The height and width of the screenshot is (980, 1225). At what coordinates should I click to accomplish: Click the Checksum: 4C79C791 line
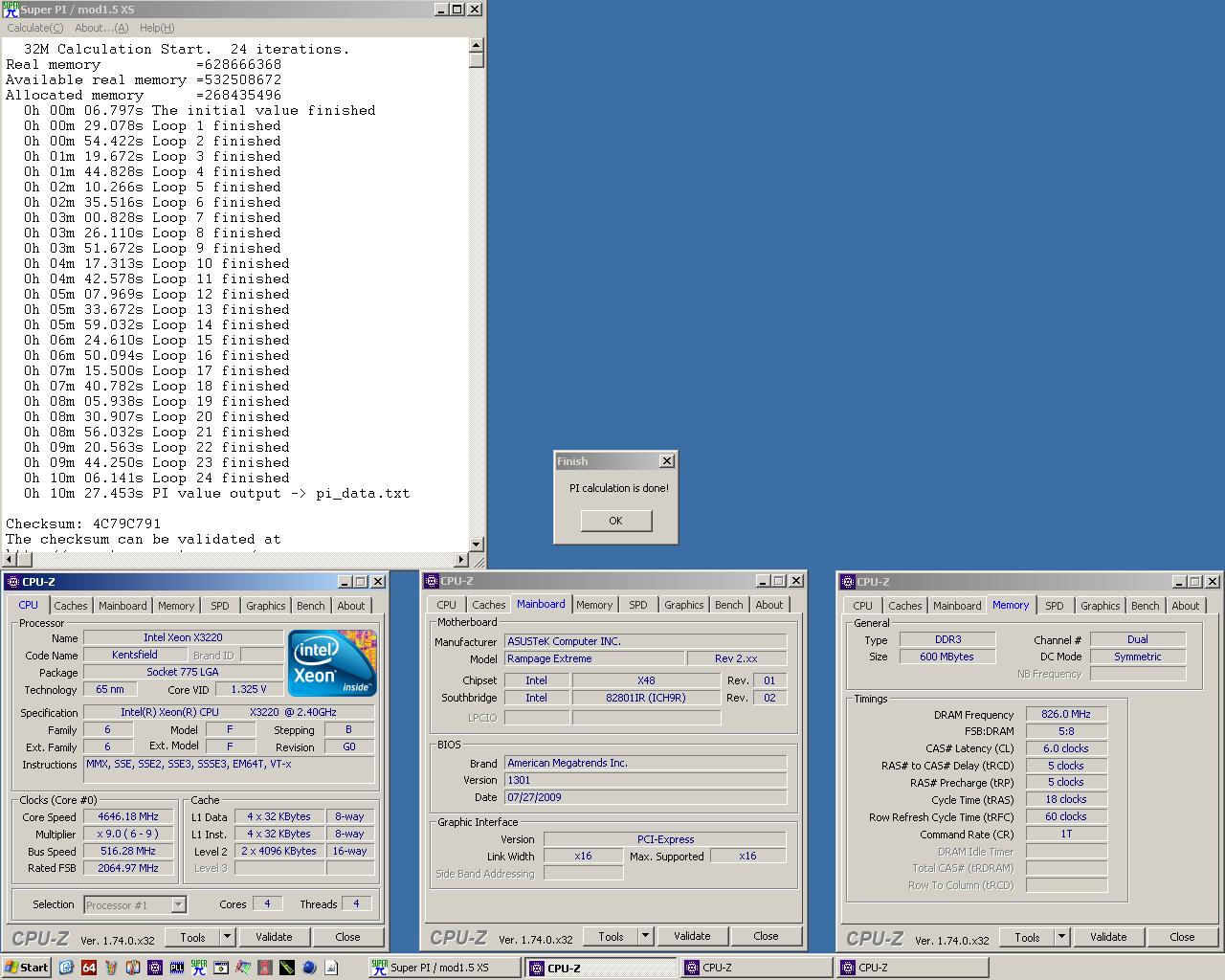(x=83, y=523)
